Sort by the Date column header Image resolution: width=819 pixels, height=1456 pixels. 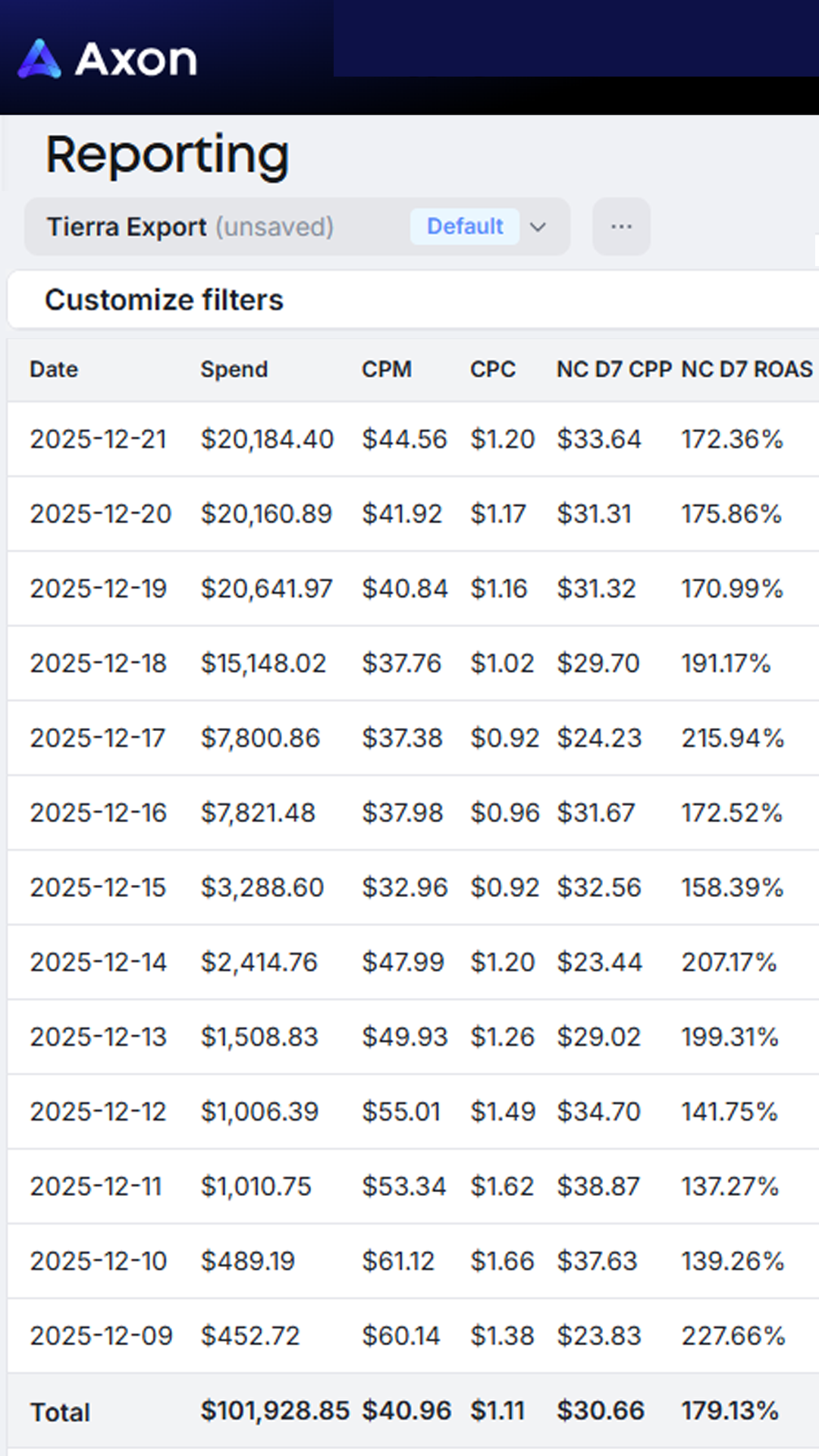[x=54, y=369]
